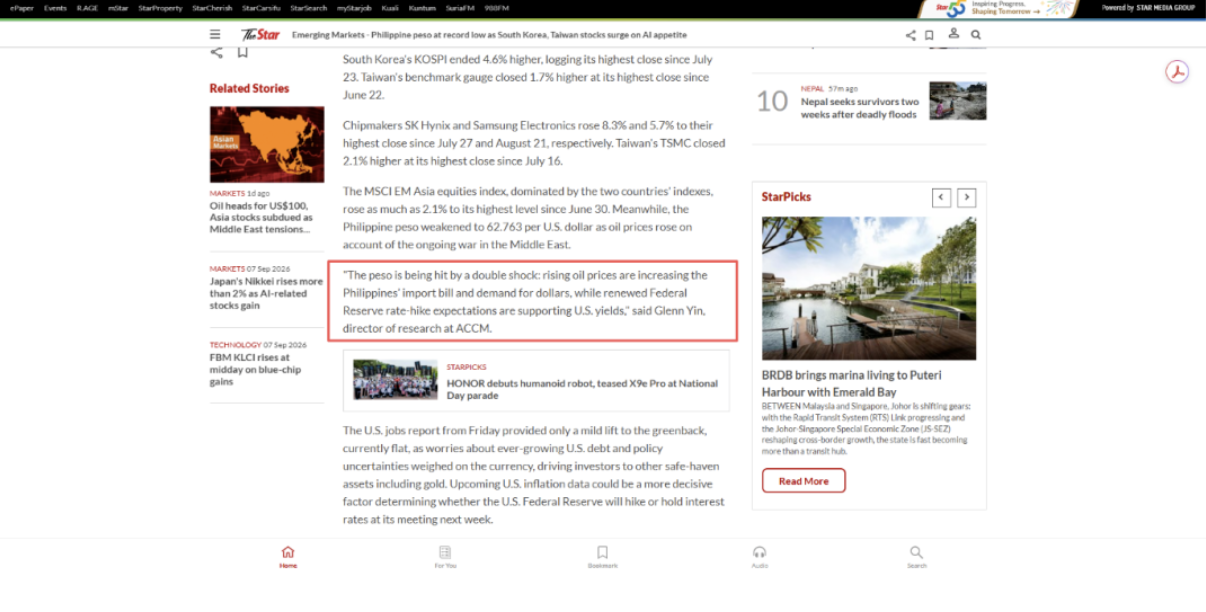The height and width of the screenshot is (612, 1206).
Task: Open user account icon
Action: (x=953, y=34)
